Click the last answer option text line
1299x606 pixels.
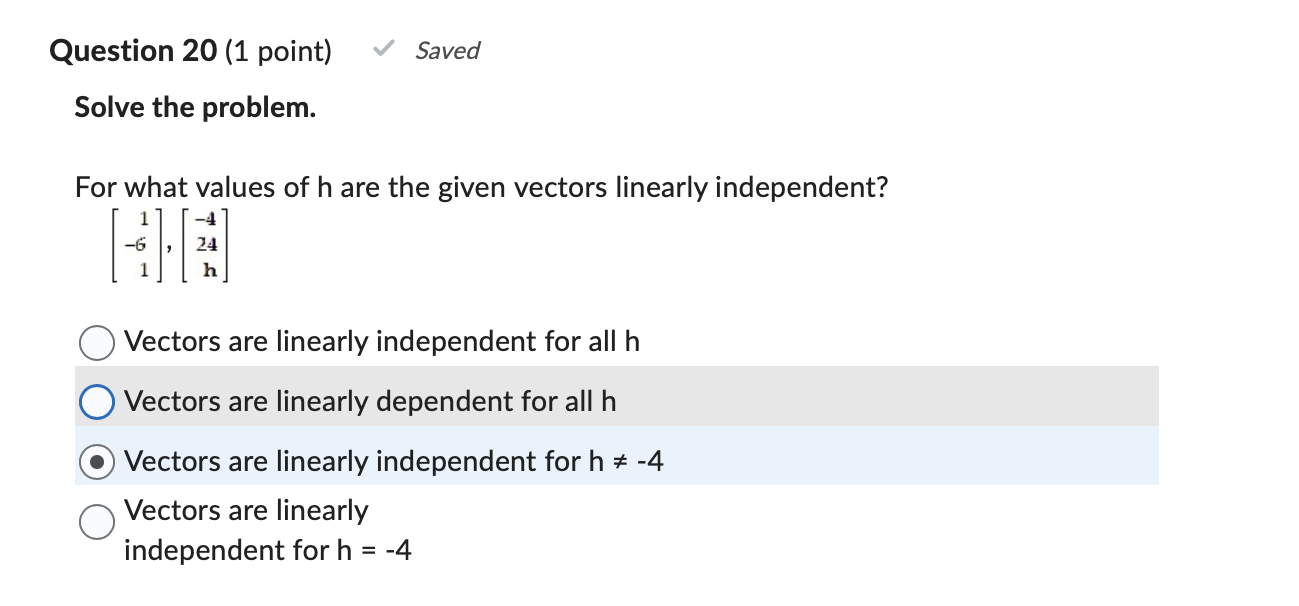click(x=268, y=549)
